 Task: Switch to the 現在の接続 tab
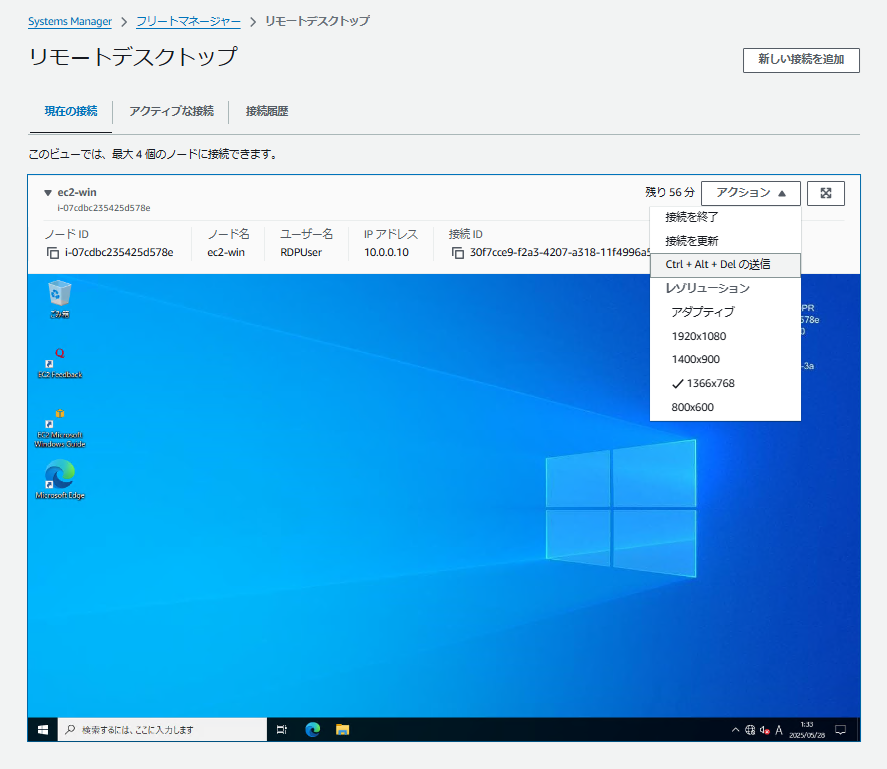tap(71, 111)
